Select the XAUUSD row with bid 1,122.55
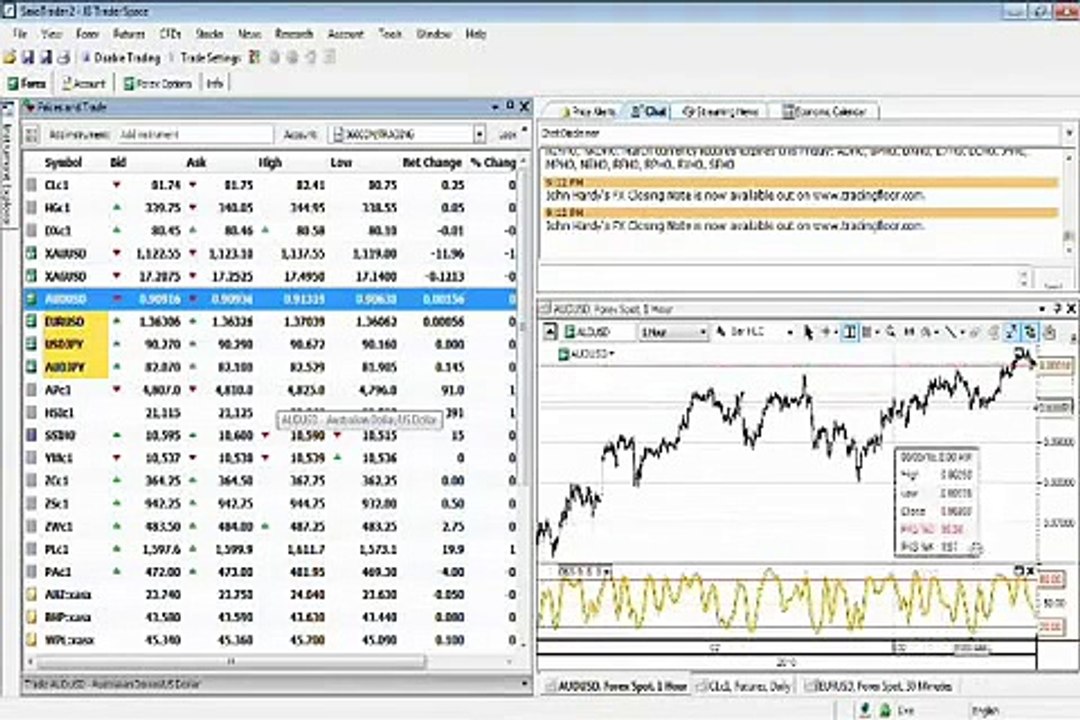The width and height of the screenshot is (1080, 720). click(x=270, y=254)
